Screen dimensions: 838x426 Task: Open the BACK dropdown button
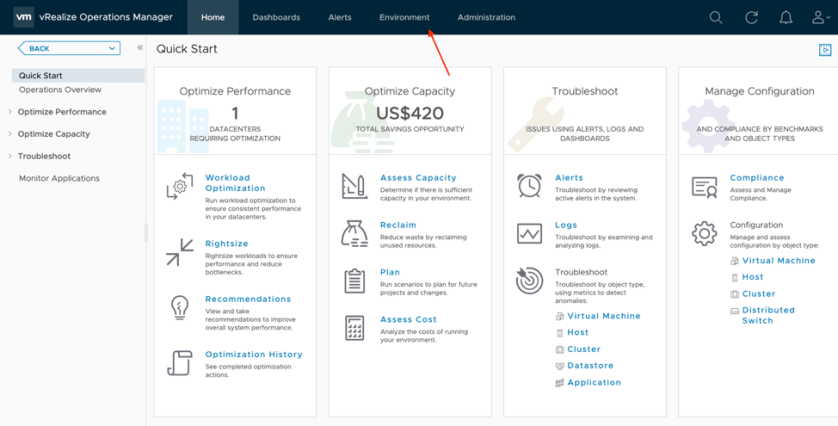click(69, 48)
